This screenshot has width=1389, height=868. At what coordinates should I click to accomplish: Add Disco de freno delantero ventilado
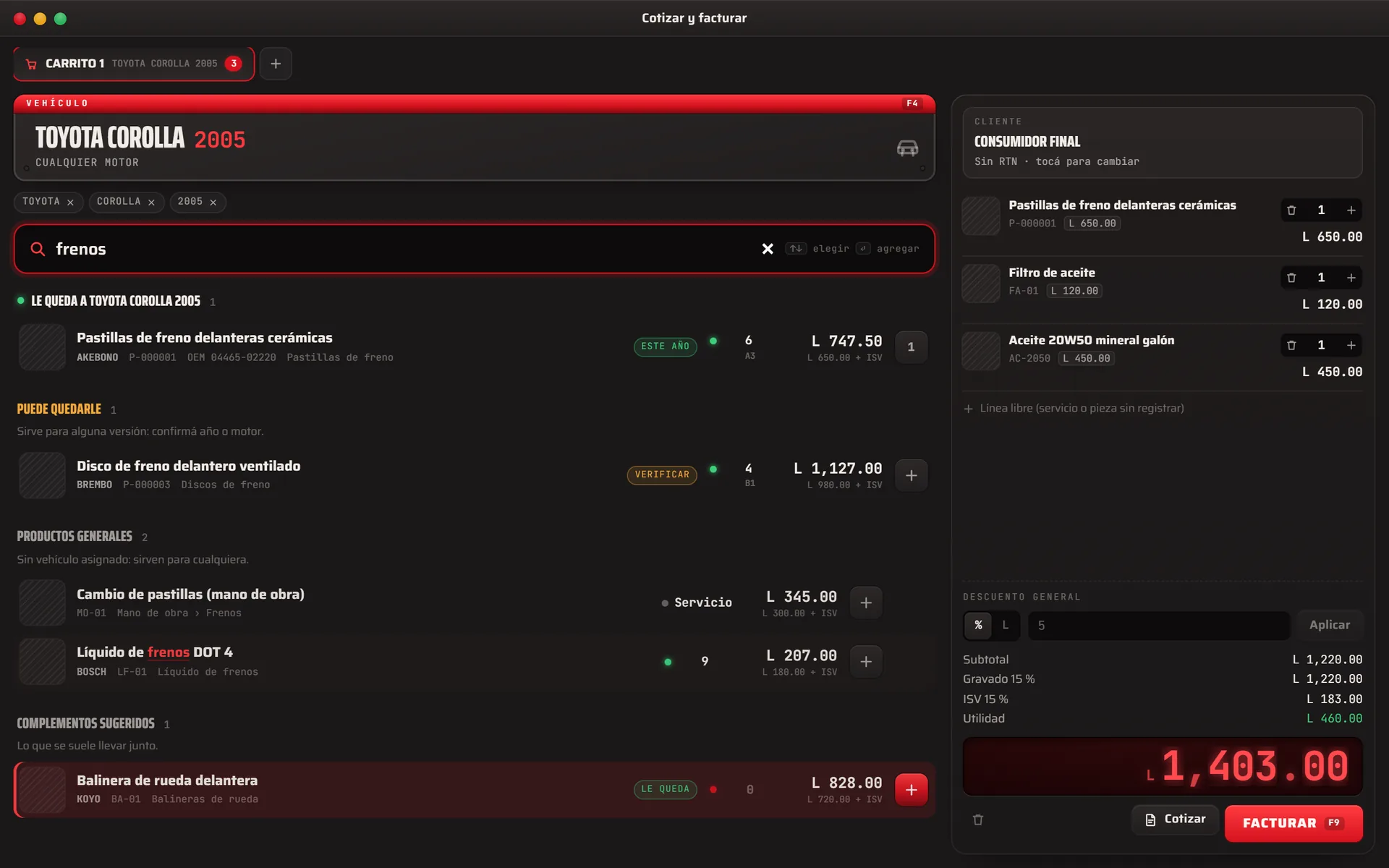[x=911, y=475]
